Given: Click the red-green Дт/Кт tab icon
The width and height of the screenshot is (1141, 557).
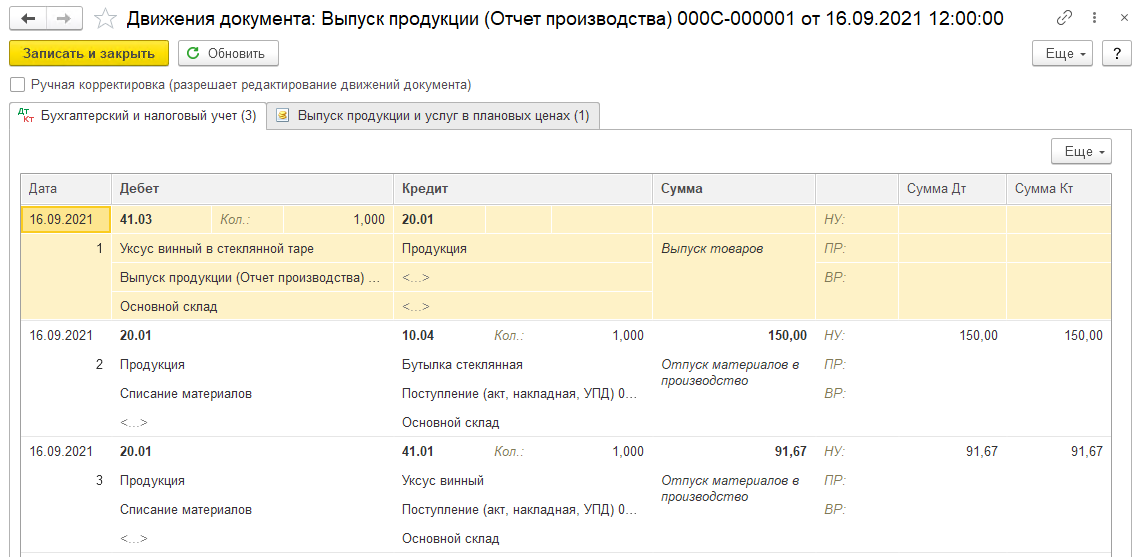Looking at the screenshot, I should click(27, 116).
